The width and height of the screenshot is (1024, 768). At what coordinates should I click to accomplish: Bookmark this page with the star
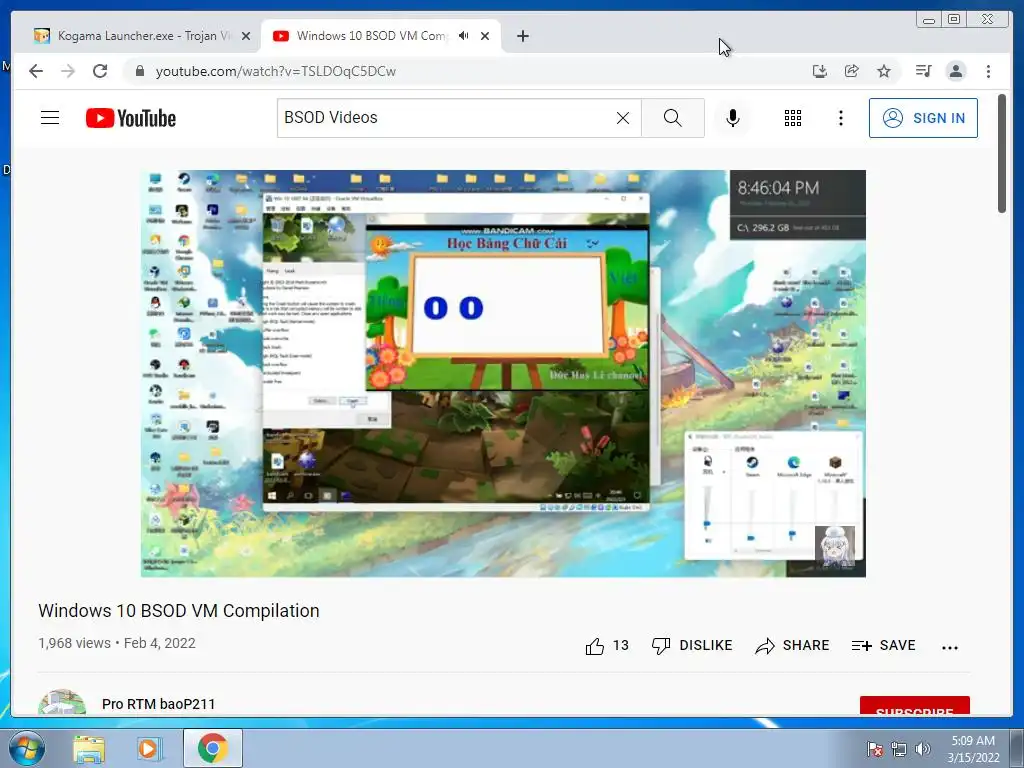[x=884, y=71]
